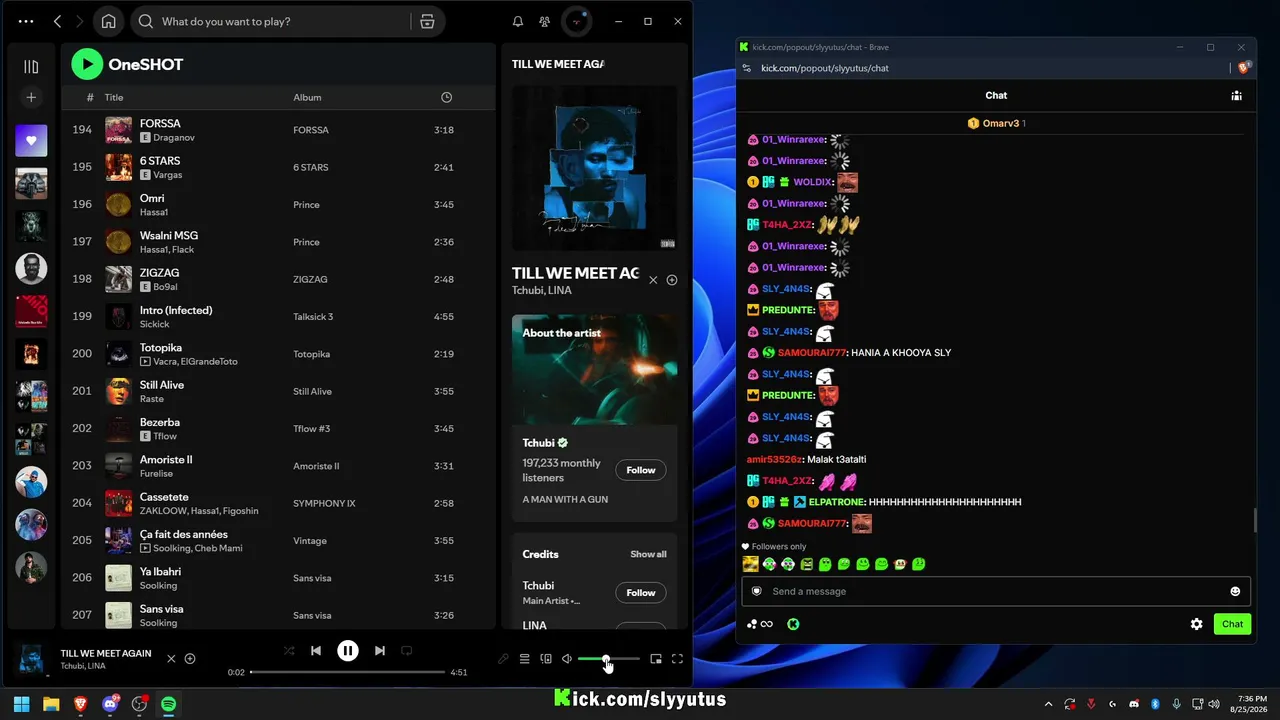Open Spotify Home

108,21
